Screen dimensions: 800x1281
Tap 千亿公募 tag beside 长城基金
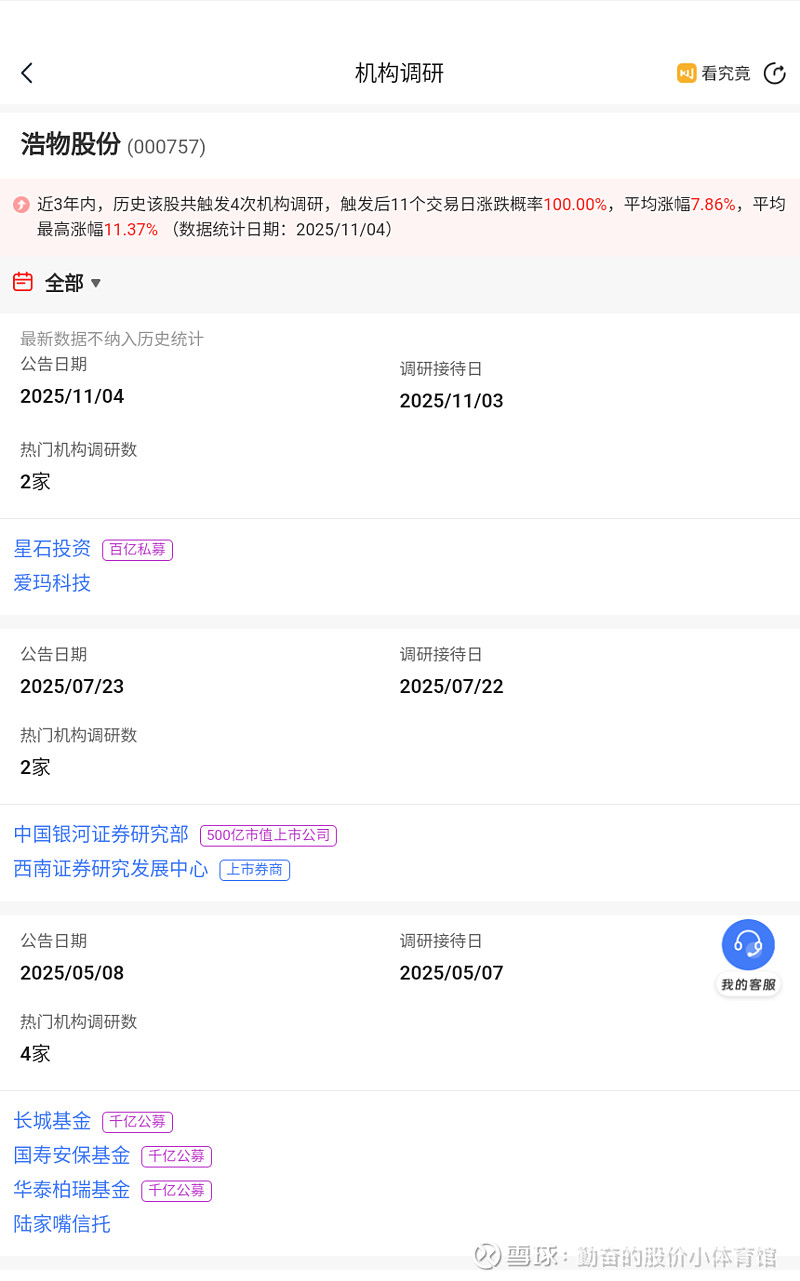point(137,1122)
